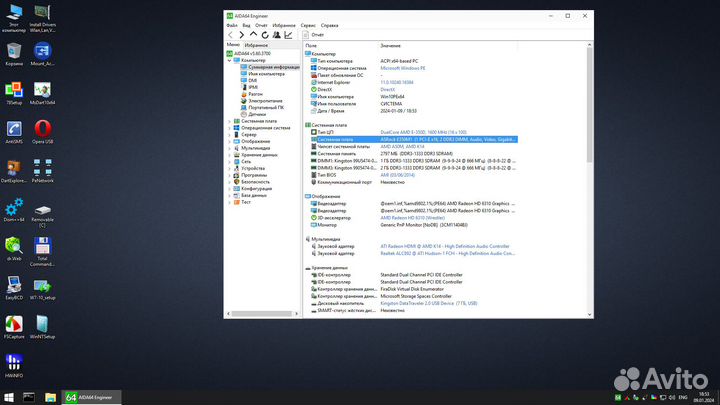Expand the Мультимедиа tree node

230,148
